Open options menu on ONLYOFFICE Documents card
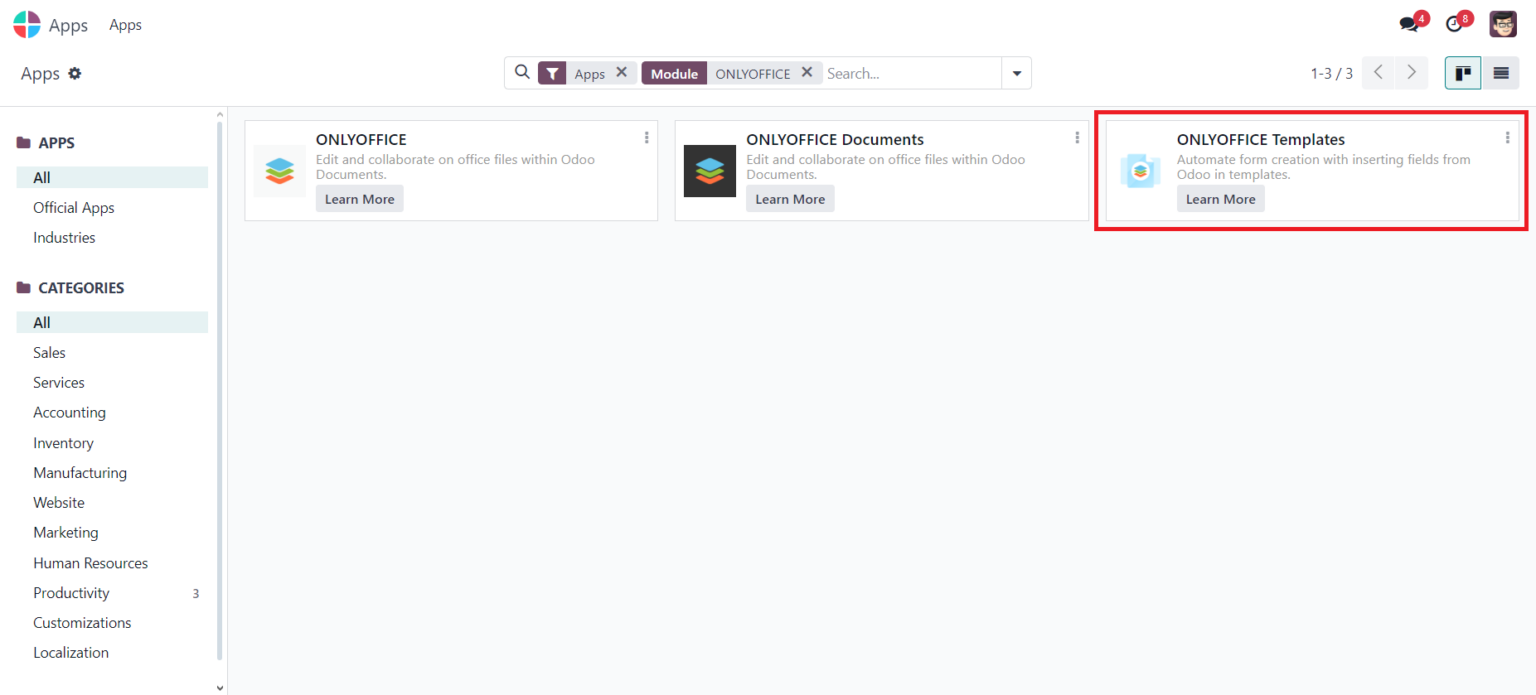Viewport: 1536px width, 695px height. click(x=1077, y=137)
